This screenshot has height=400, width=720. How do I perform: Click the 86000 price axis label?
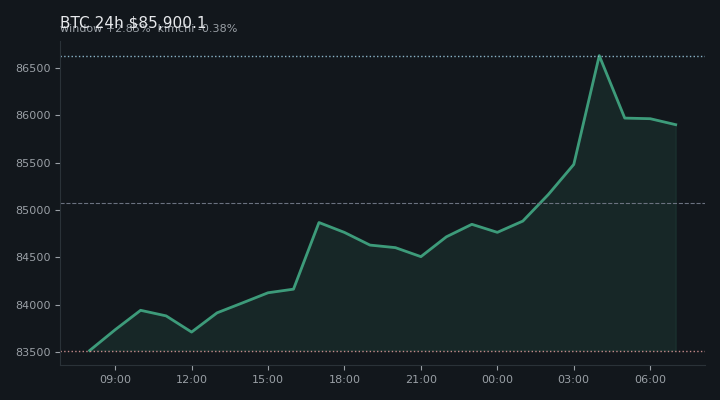coord(33,116)
